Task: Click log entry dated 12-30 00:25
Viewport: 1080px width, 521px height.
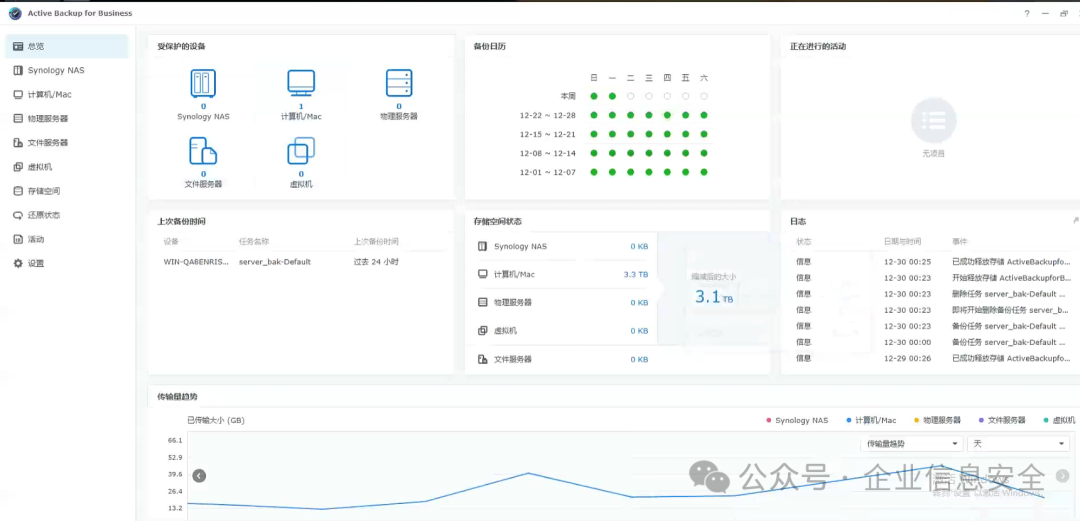Action: pyautogui.click(x=933, y=262)
